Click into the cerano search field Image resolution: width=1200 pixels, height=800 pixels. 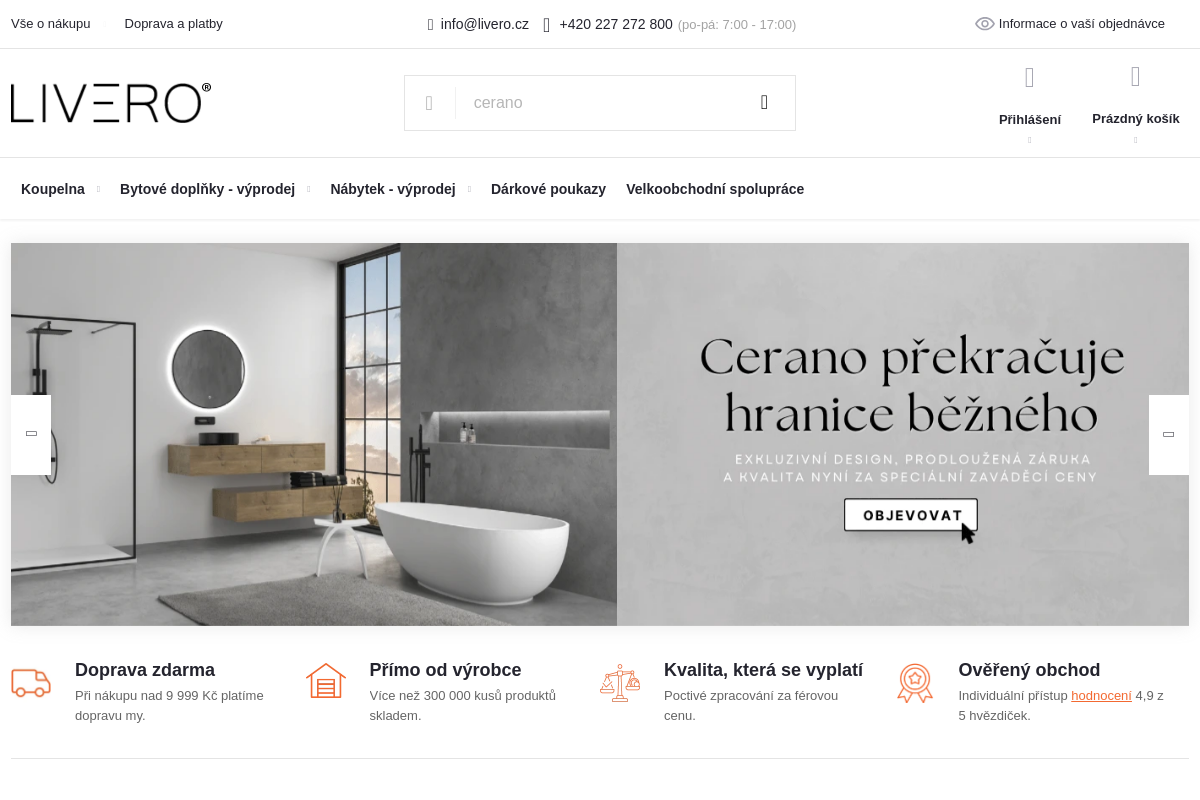pyautogui.click(x=600, y=103)
